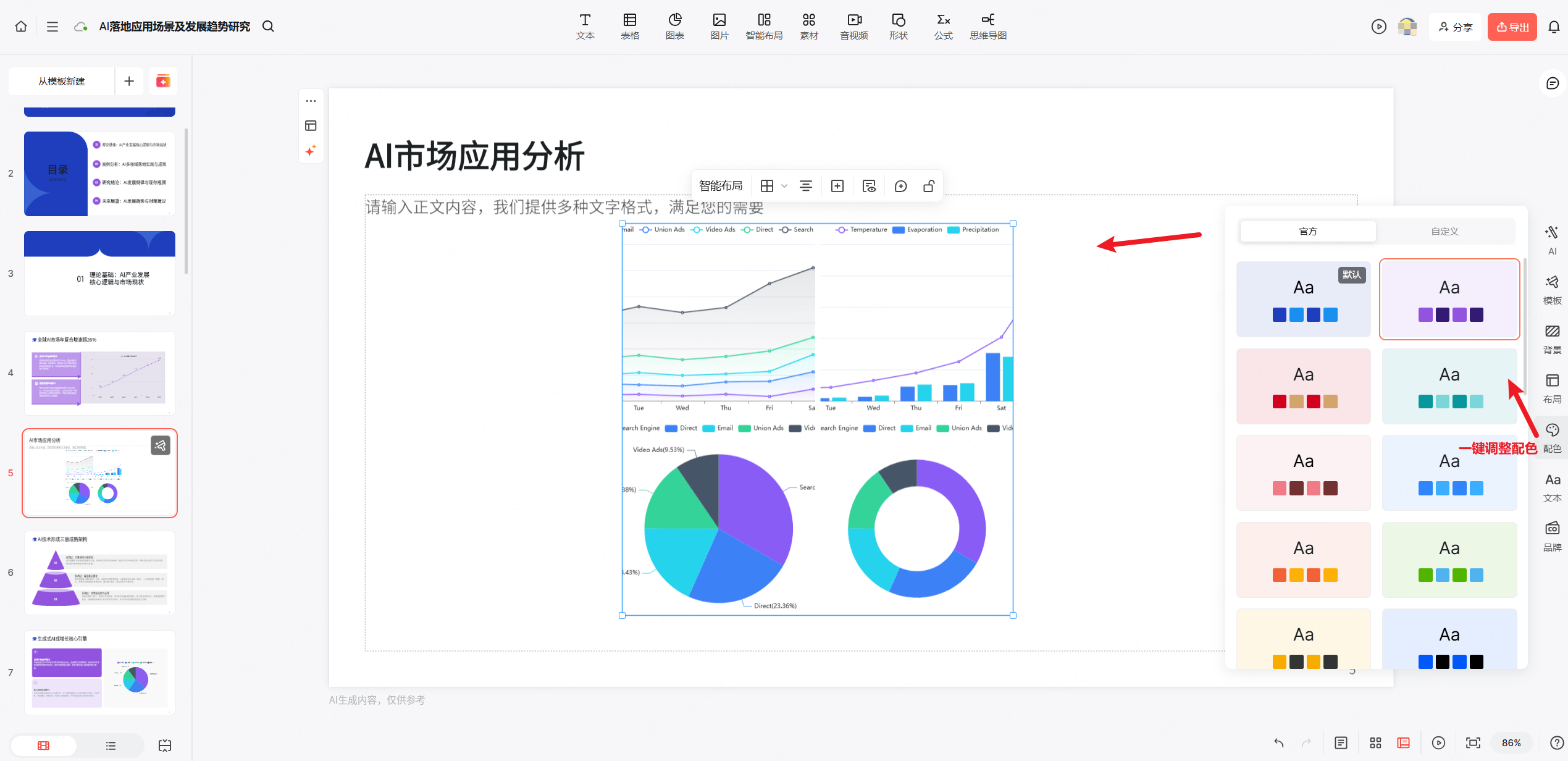Screen dimensions: 1568x761
Task: Open the AI panel in right sidebar
Action: pos(1552,240)
